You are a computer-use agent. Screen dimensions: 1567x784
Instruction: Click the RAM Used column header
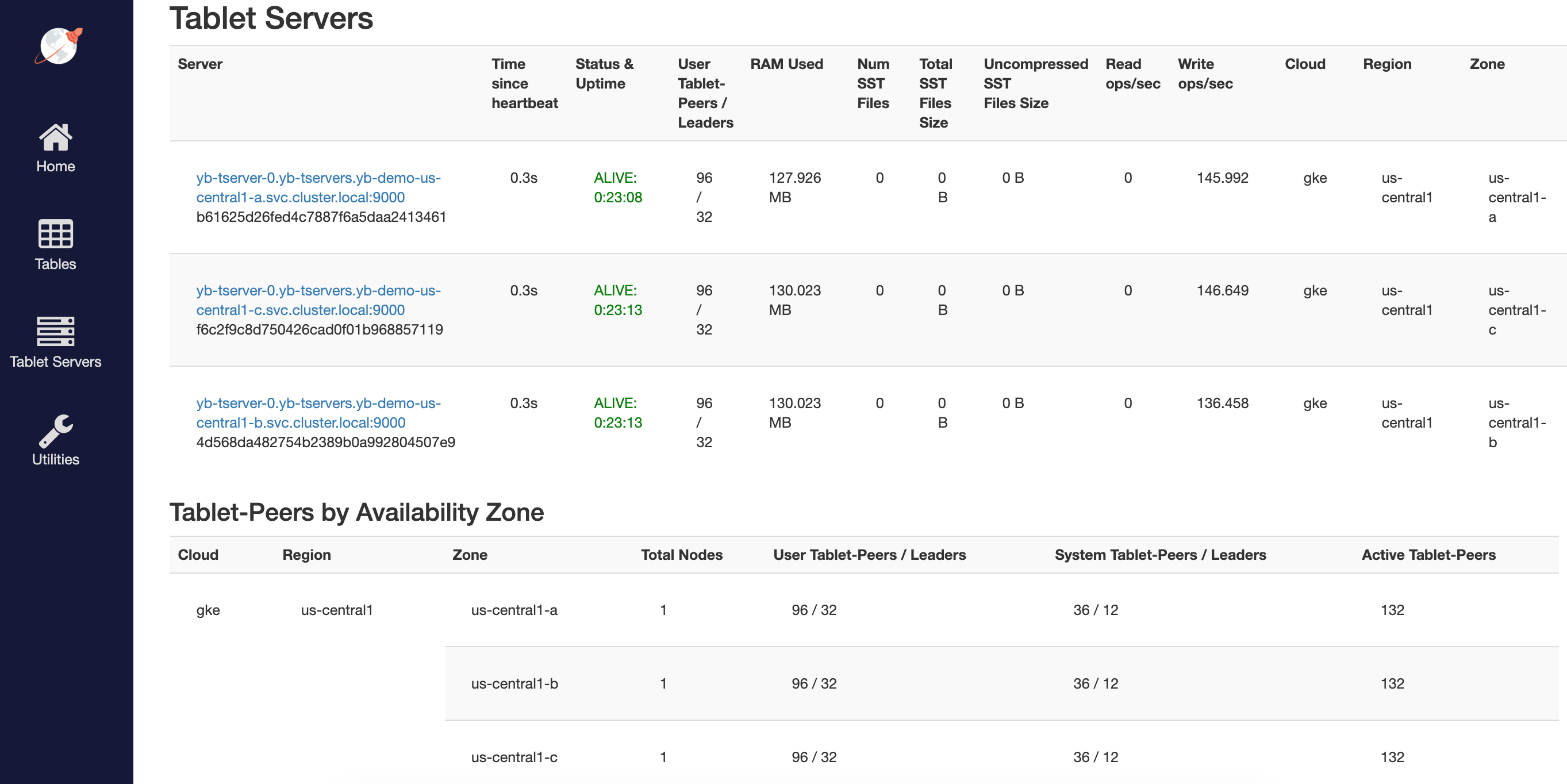coord(786,64)
